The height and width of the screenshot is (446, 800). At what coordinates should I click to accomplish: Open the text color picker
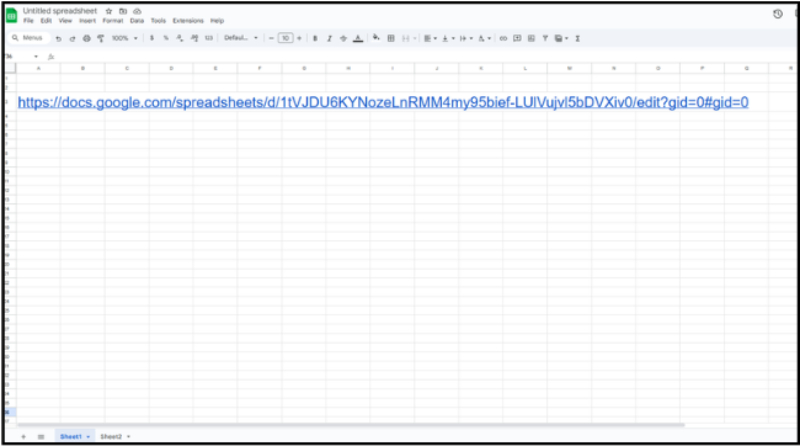pyautogui.click(x=358, y=38)
